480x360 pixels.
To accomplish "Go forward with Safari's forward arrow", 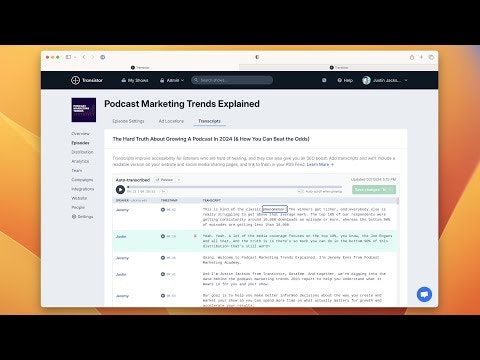I will pyautogui.click(x=92, y=57).
